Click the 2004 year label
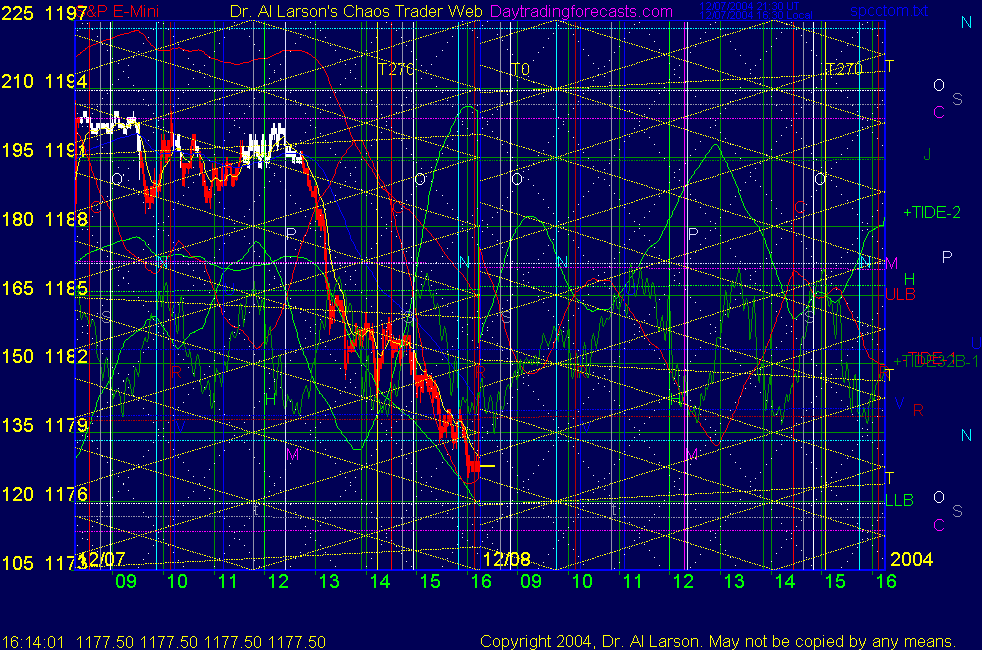 tap(911, 559)
